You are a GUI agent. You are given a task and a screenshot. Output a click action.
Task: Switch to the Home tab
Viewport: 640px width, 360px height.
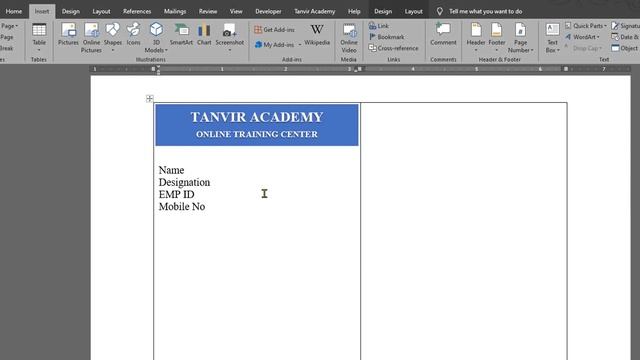[14, 11]
